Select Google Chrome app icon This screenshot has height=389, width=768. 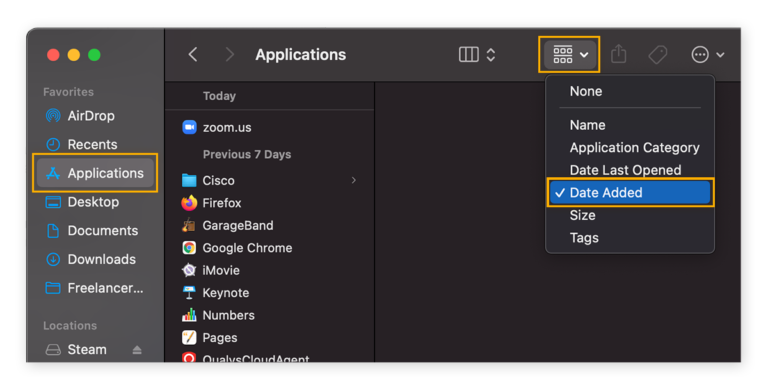[189, 248]
